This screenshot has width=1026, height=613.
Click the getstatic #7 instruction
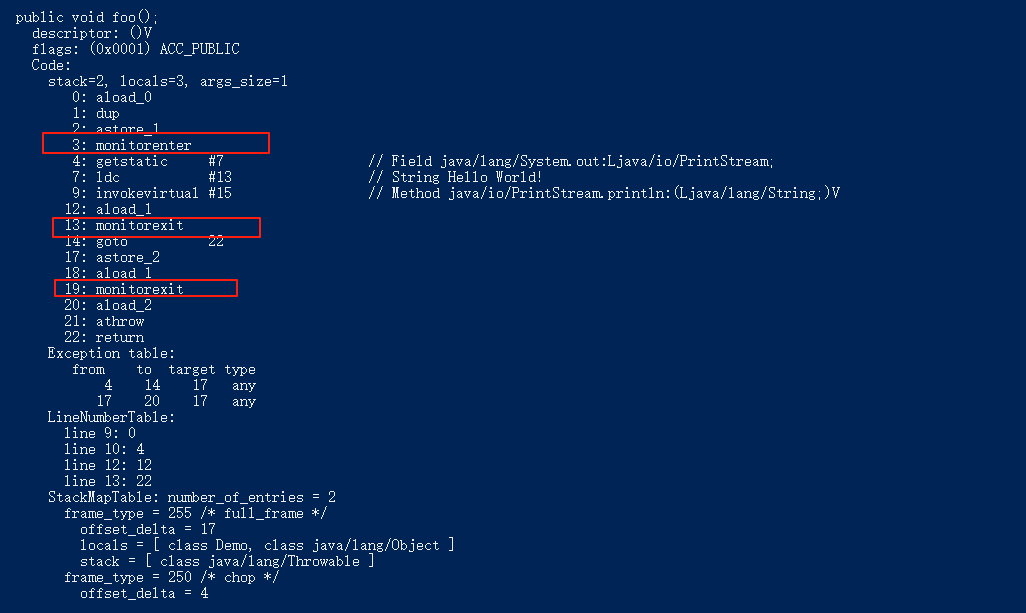[x=148, y=161]
